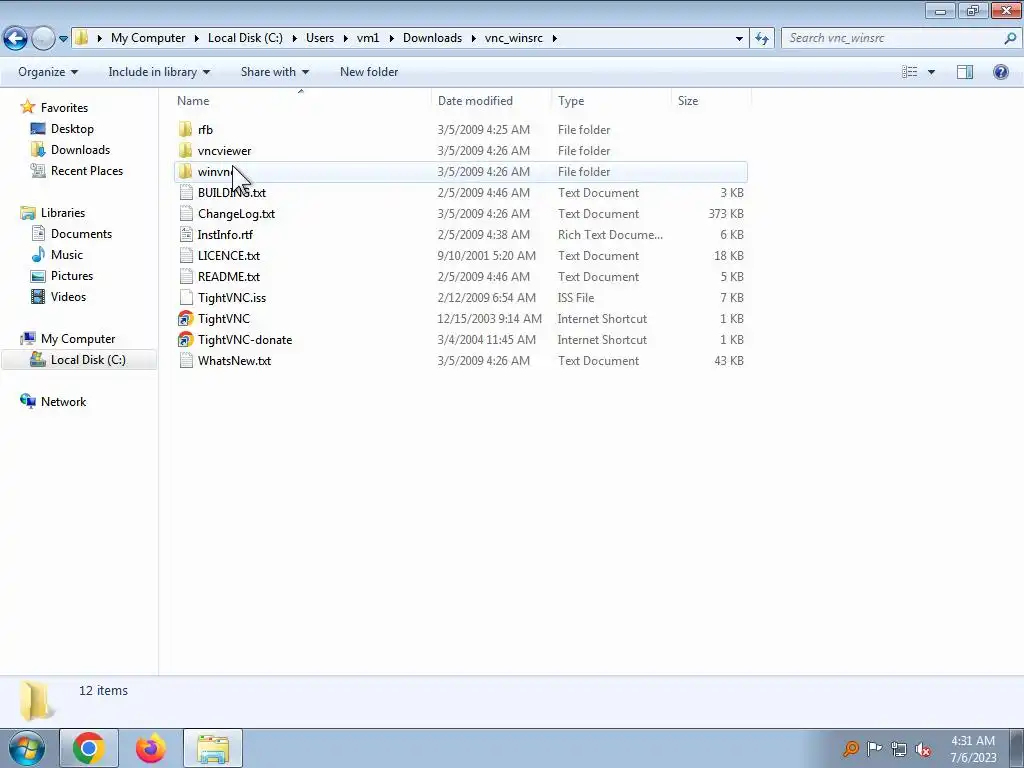The image size is (1024, 768).
Task: Click the Back navigation arrow button
Action: (16, 38)
